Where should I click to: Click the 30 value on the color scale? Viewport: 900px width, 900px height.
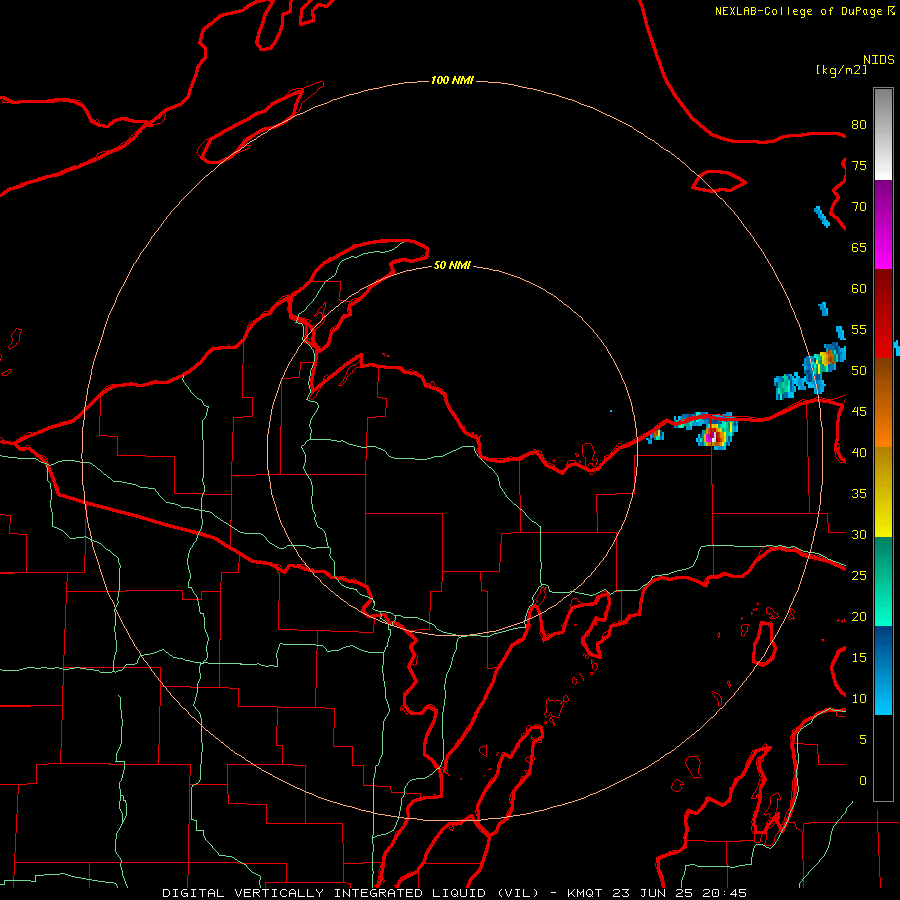[x=859, y=534]
